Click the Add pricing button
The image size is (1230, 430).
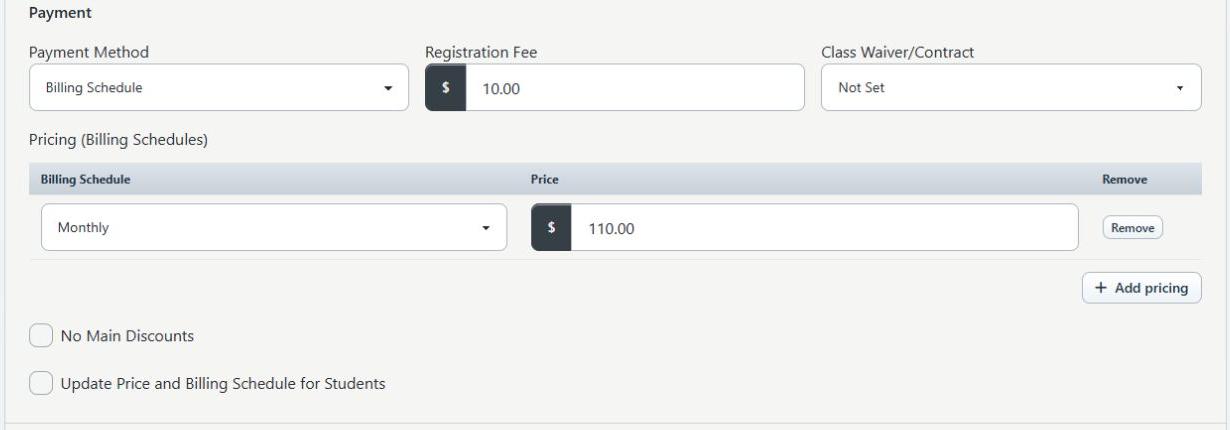pos(1142,288)
